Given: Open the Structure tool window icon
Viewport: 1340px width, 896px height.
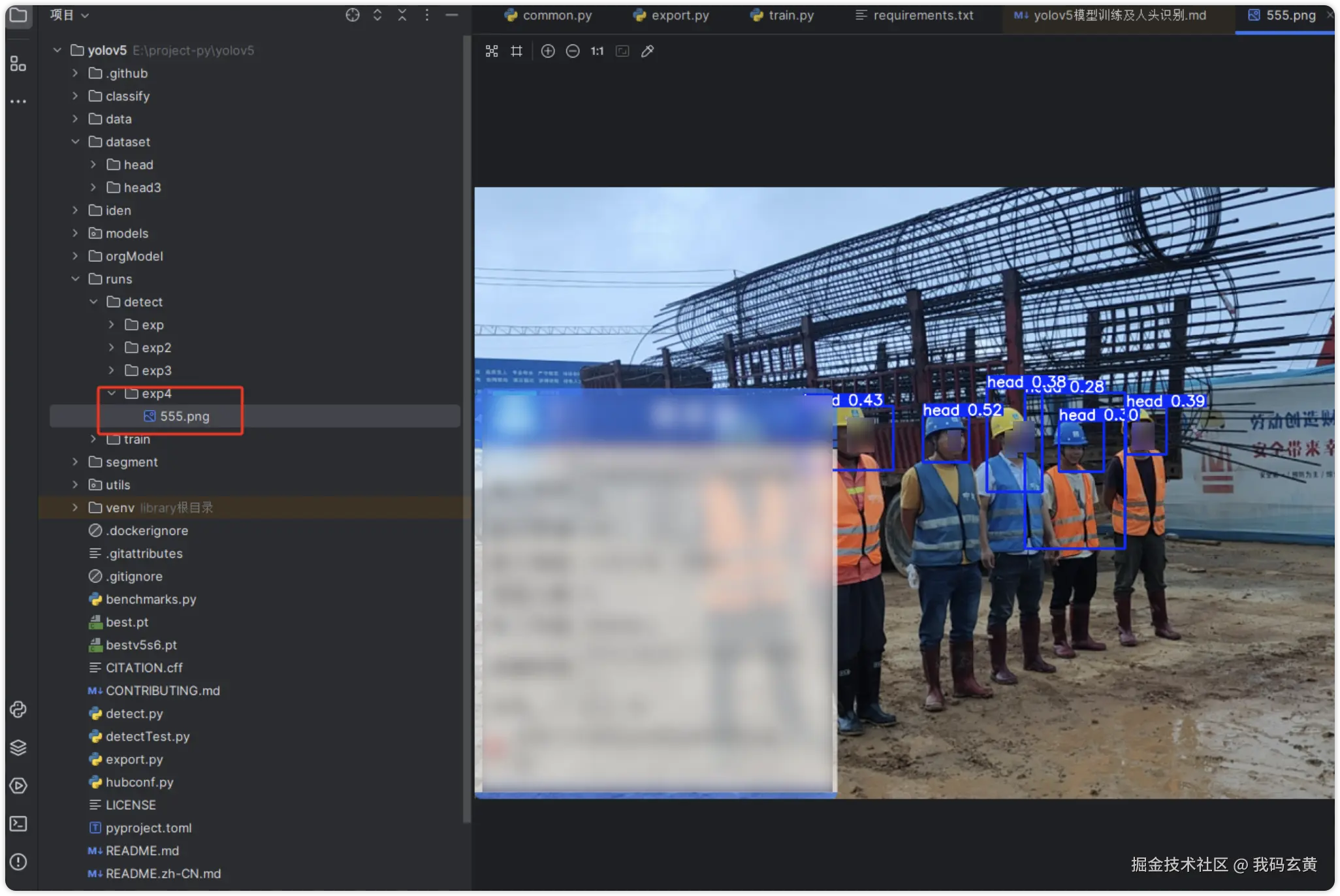Looking at the screenshot, I should point(18,63).
